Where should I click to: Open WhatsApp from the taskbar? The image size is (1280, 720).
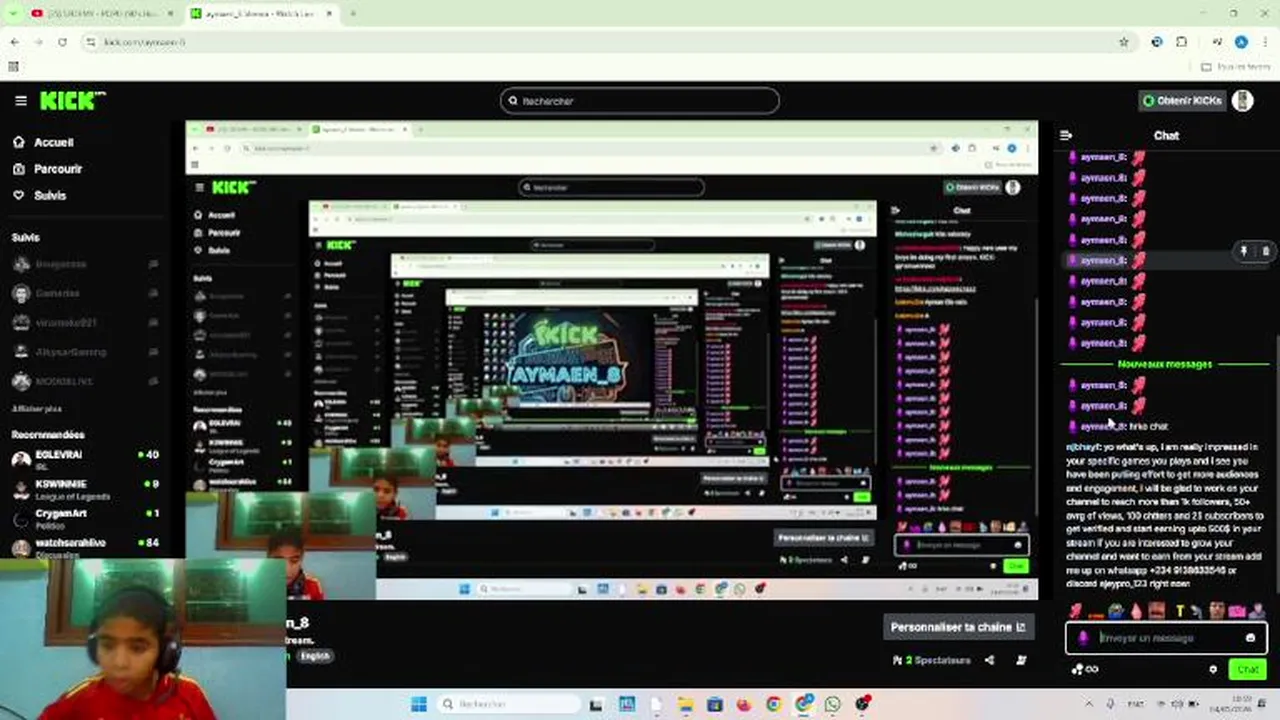coord(833,704)
